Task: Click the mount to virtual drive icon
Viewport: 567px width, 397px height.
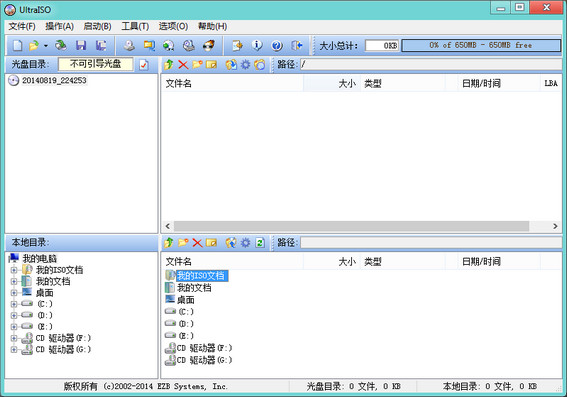Action: point(188,46)
